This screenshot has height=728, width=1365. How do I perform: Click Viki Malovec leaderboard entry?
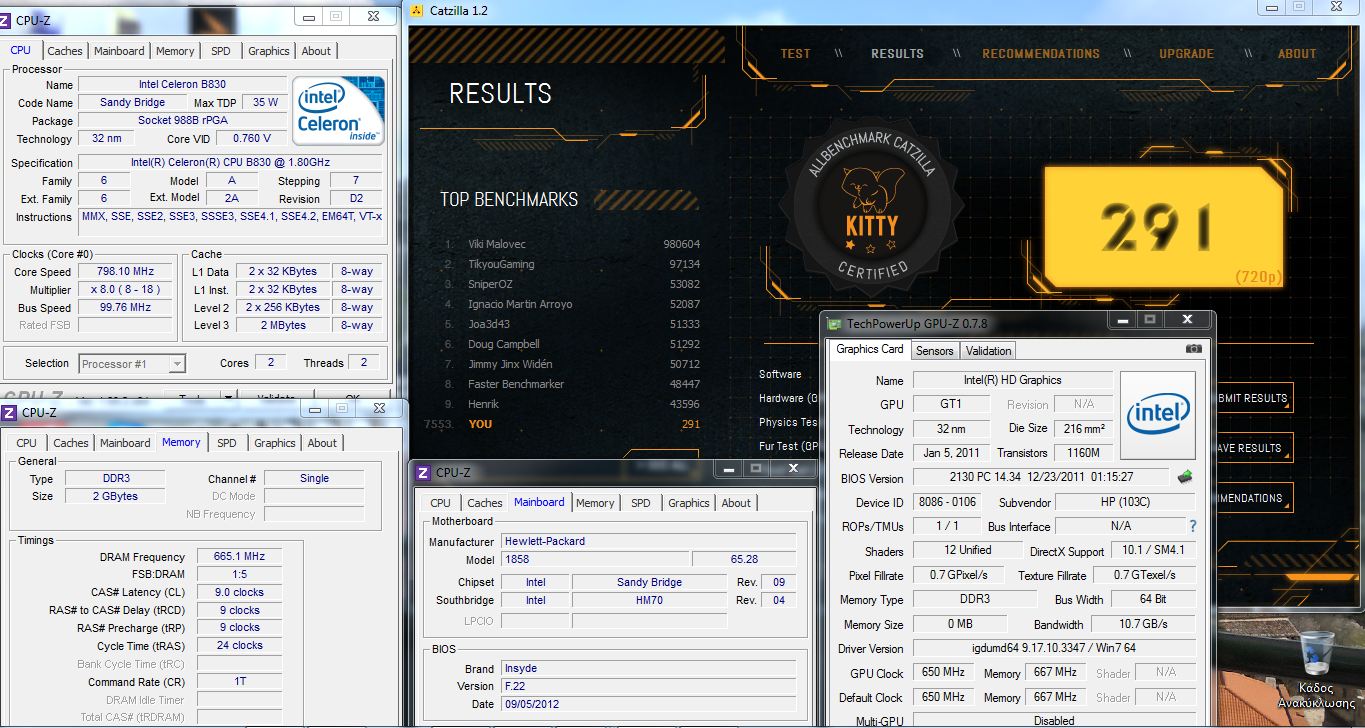coord(571,244)
